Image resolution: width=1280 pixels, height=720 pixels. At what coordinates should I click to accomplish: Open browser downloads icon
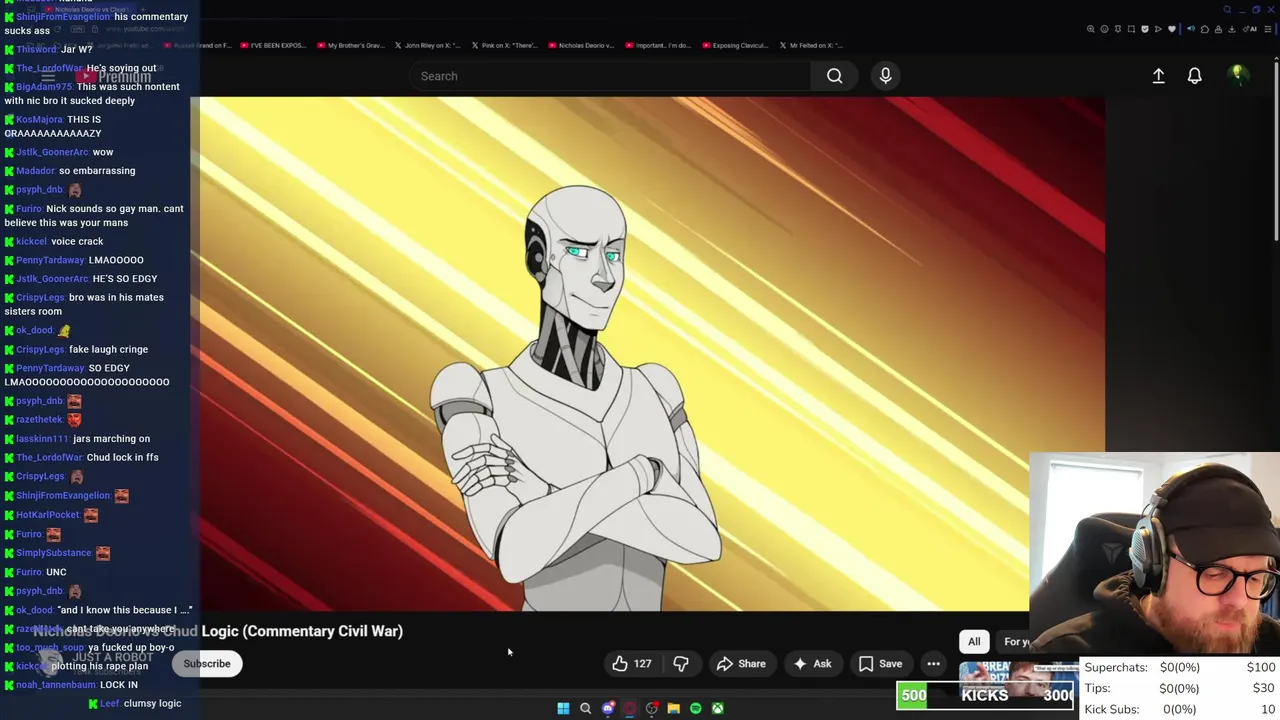tap(1232, 29)
